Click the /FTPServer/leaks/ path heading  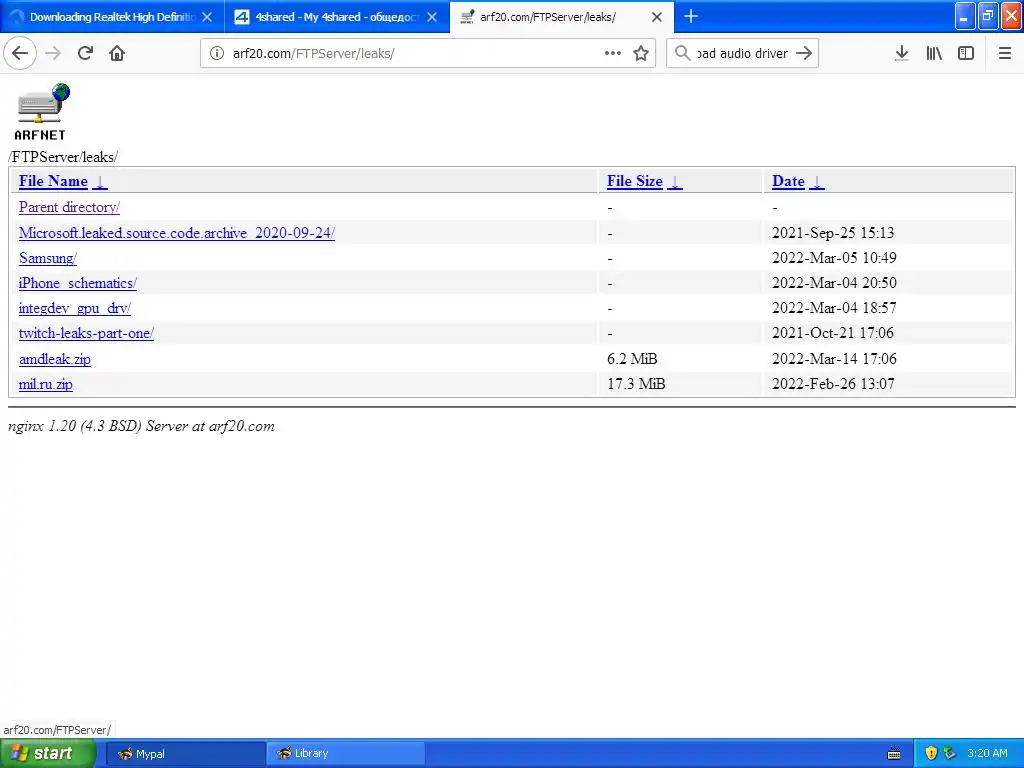(63, 157)
